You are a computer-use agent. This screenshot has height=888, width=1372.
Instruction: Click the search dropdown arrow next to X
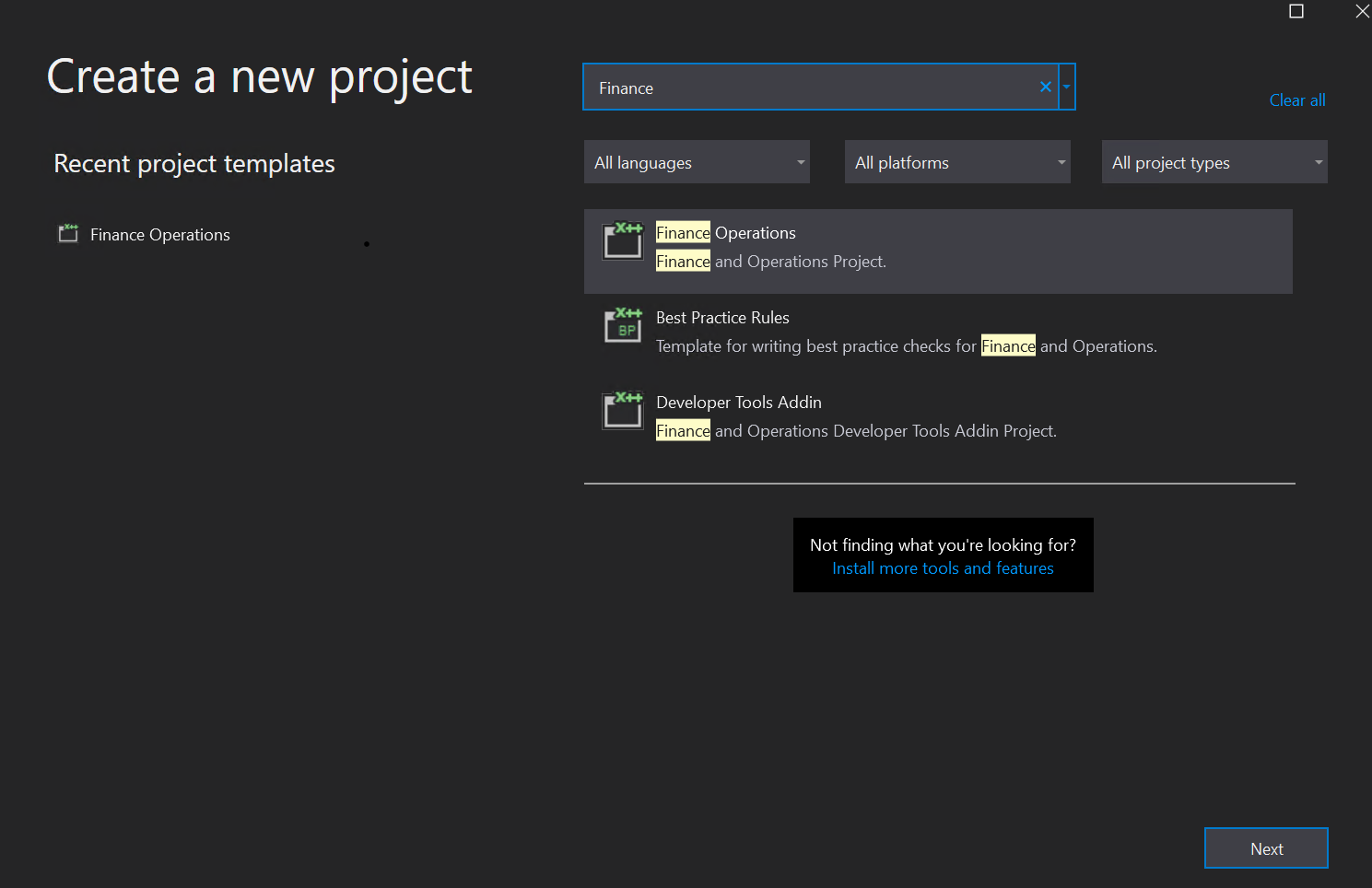point(1067,86)
